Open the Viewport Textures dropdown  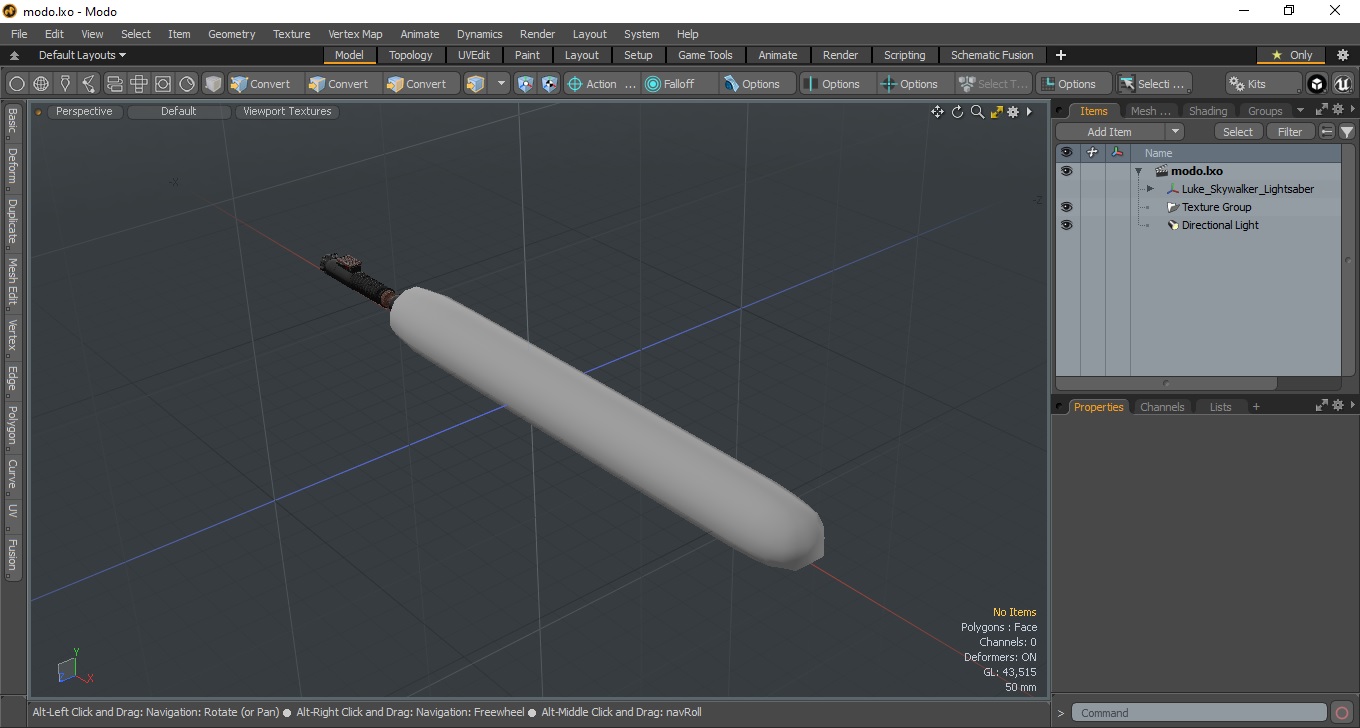pyautogui.click(x=287, y=112)
